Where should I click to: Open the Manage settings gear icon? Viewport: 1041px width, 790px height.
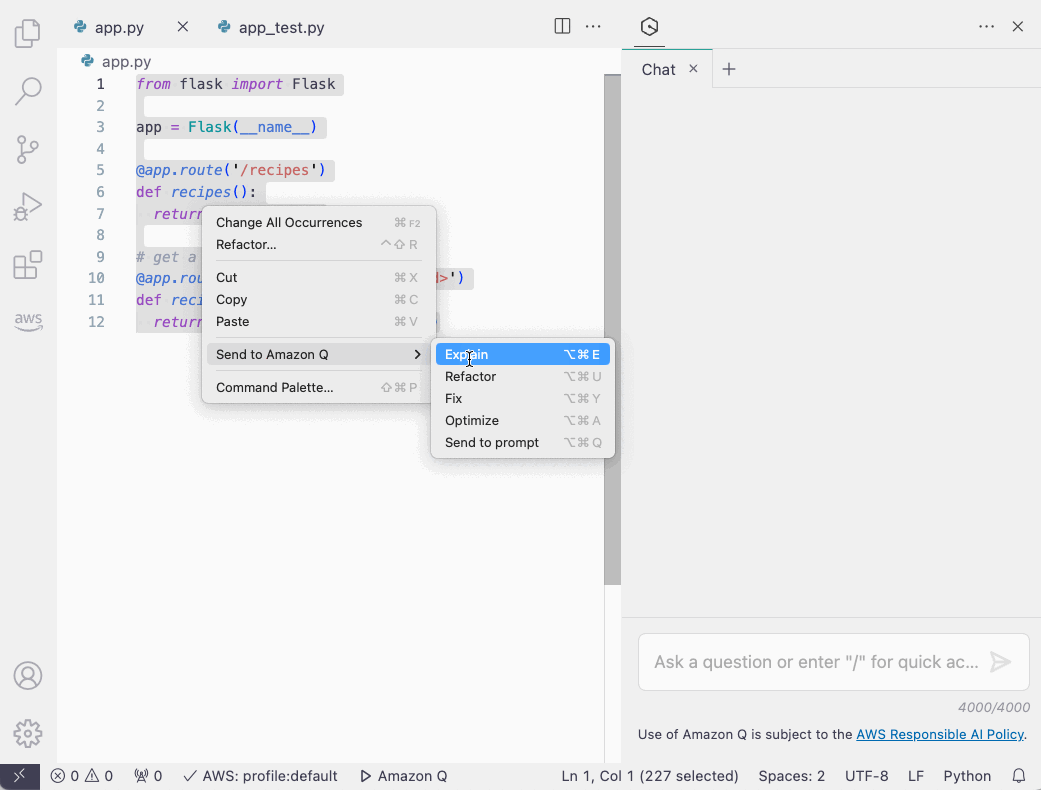27,733
